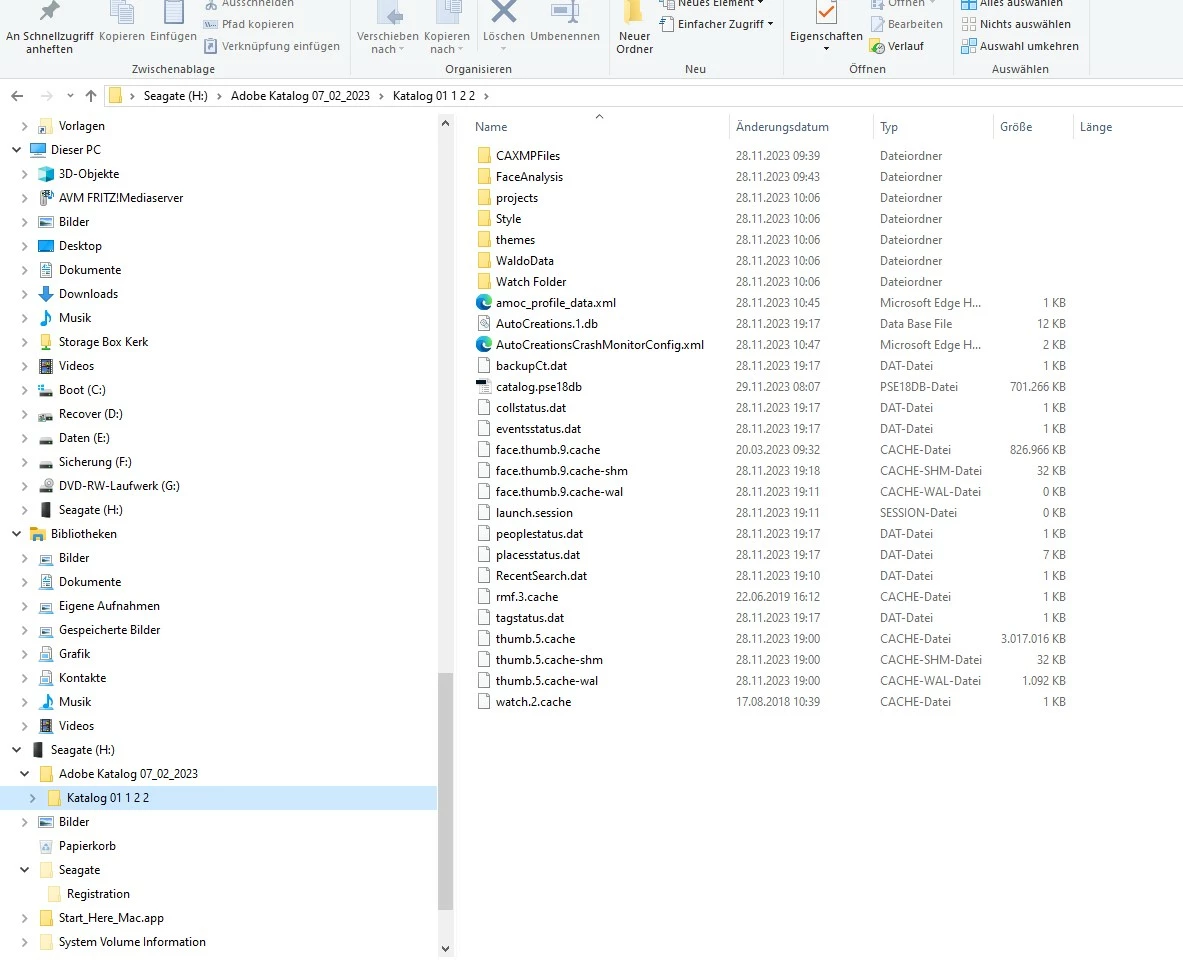Viewport: 1183px width, 962px height.
Task: Select launch.session file
Action: coord(533,512)
